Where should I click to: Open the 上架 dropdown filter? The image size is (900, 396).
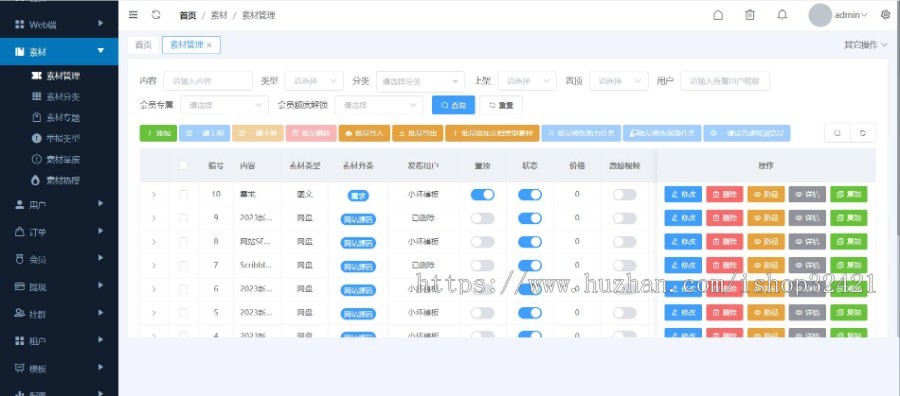[x=527, y=81]
